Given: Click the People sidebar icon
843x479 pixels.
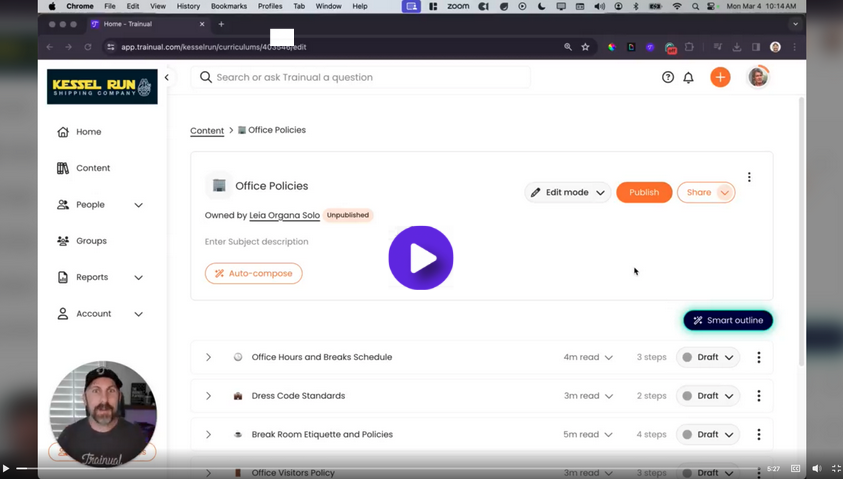Looking at the screenshot, I should (x=63, y=205).
